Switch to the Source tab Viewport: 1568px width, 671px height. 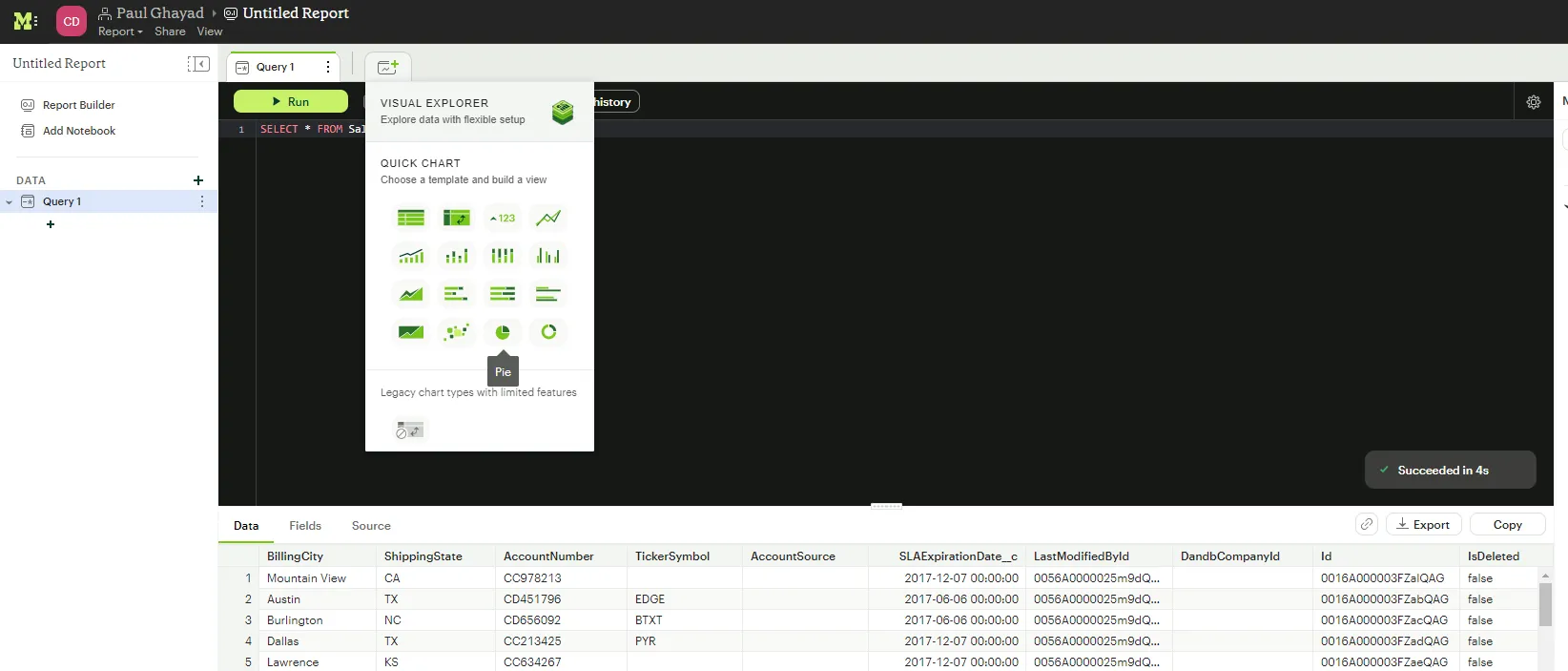click(371, 526)
